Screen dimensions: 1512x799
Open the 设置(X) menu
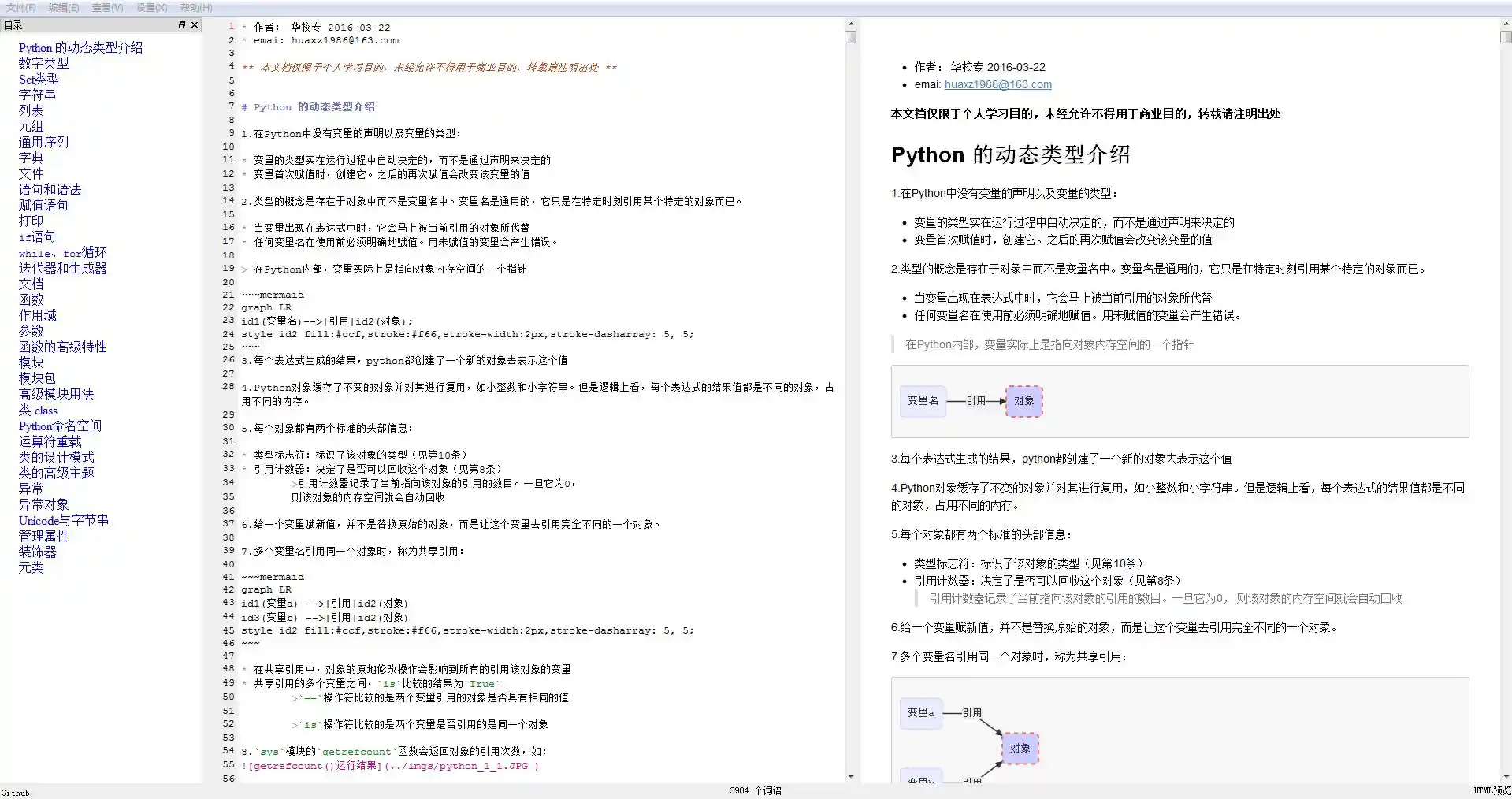tap(150, 7)
